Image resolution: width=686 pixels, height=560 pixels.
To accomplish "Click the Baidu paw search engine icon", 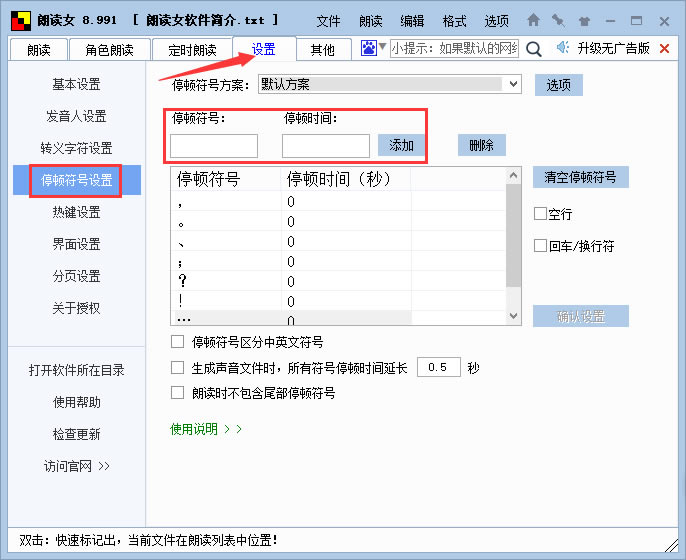I will (368, 48).
